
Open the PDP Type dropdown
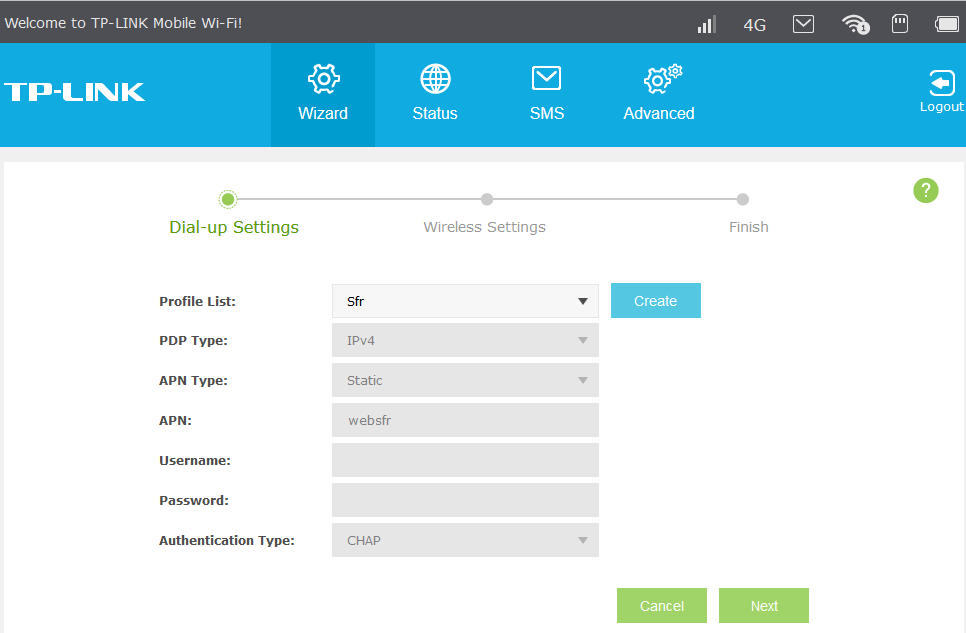[x=465, y=340]
